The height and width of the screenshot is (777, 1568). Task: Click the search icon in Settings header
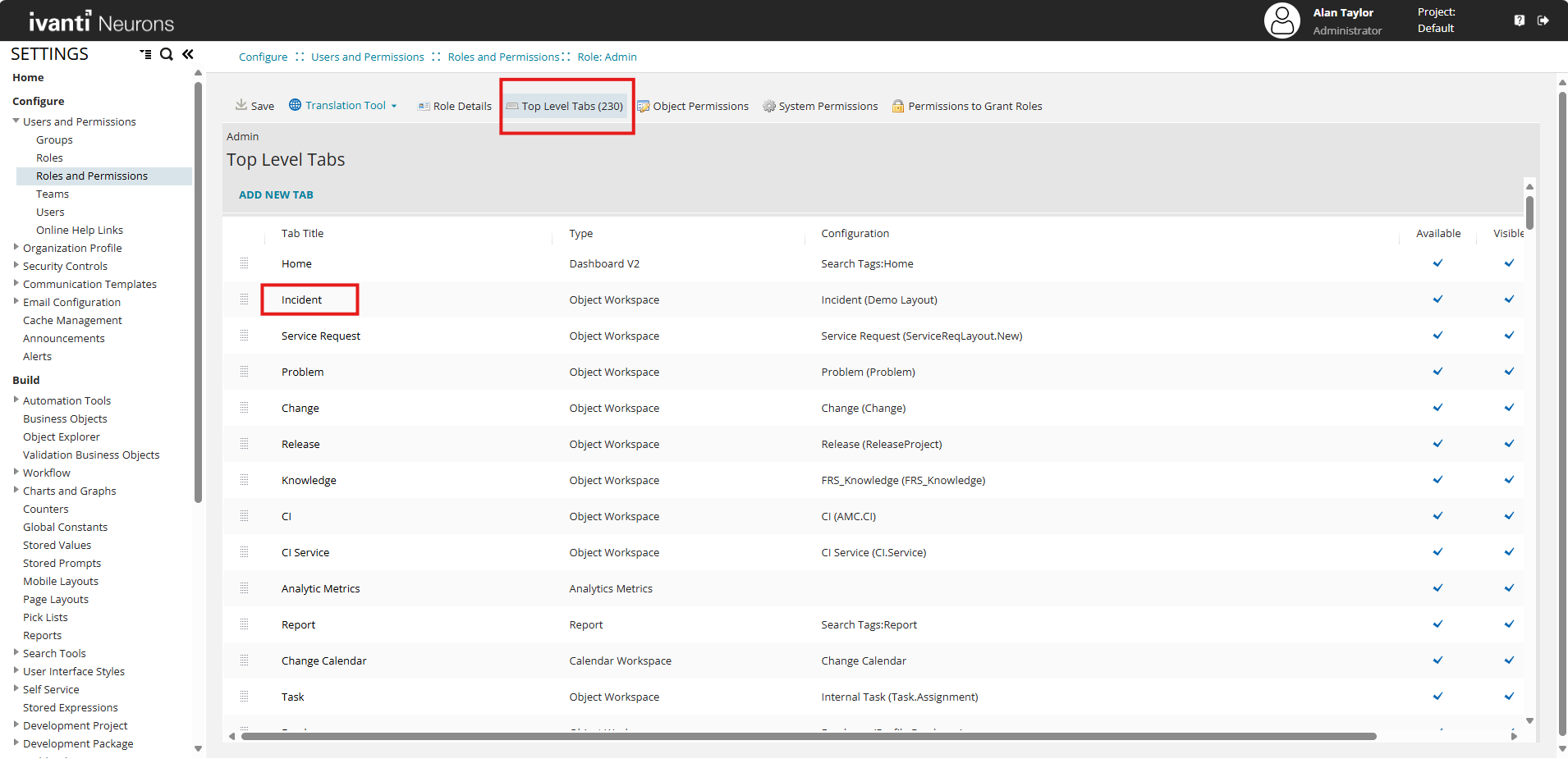coord(167,54)
